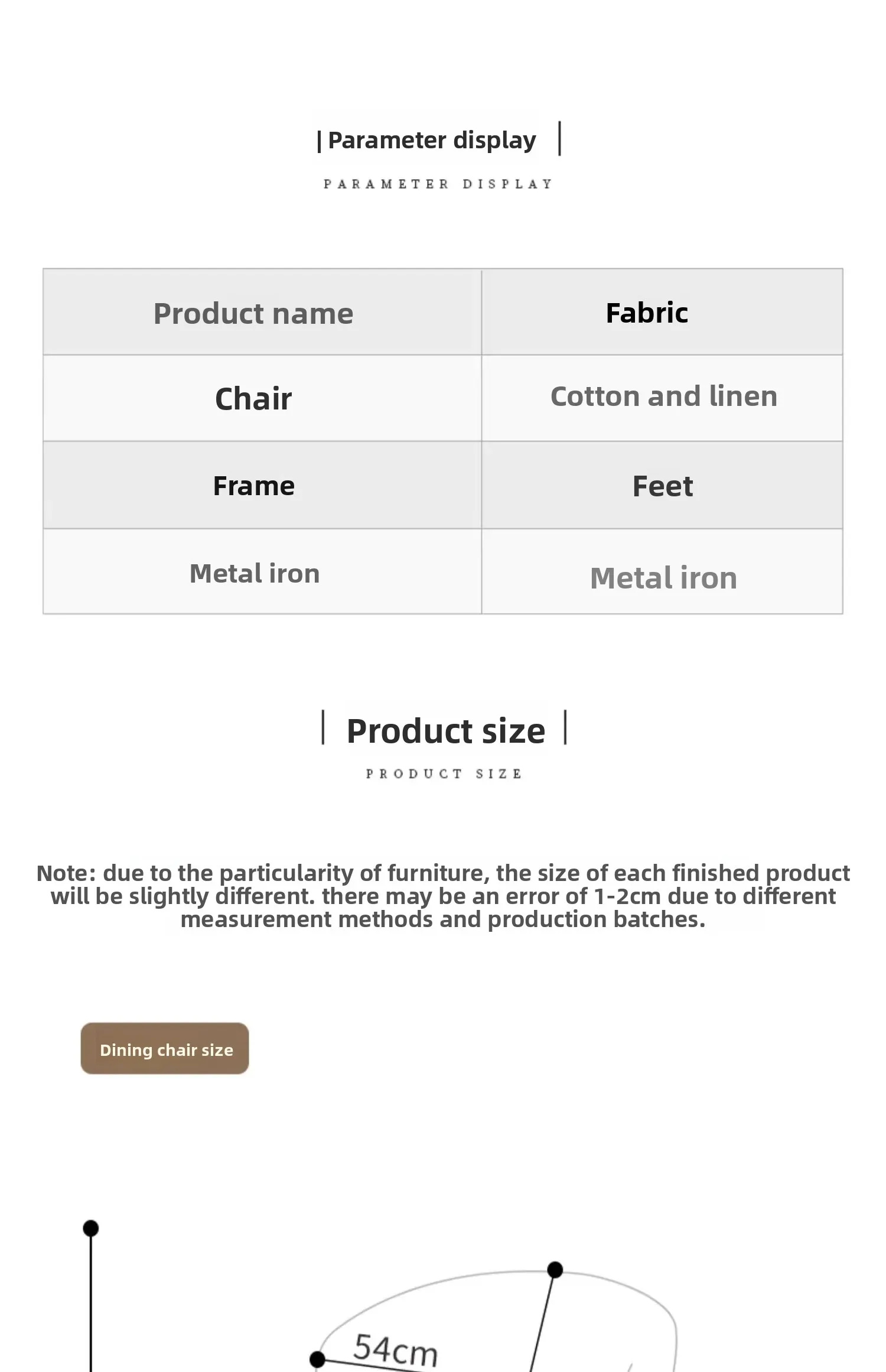
Task: Click the PARAMETER DISPLAY subtitle text
Action: 438,184
